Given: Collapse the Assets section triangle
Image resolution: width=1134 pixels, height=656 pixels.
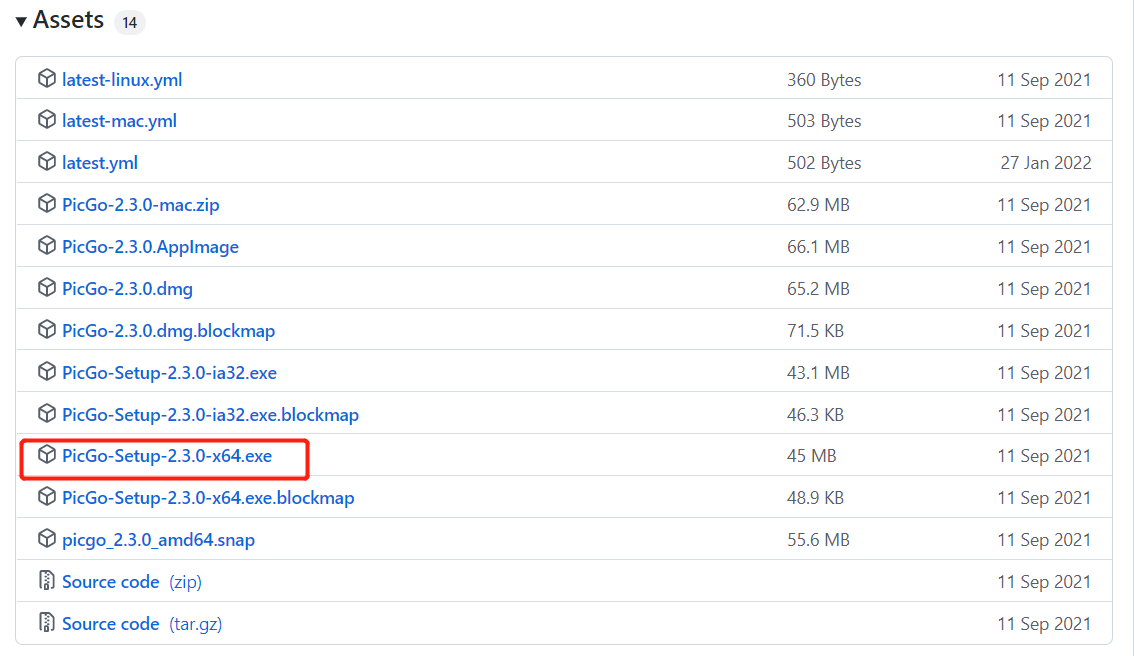Looking at the screenshot, I should click(21, 22).
